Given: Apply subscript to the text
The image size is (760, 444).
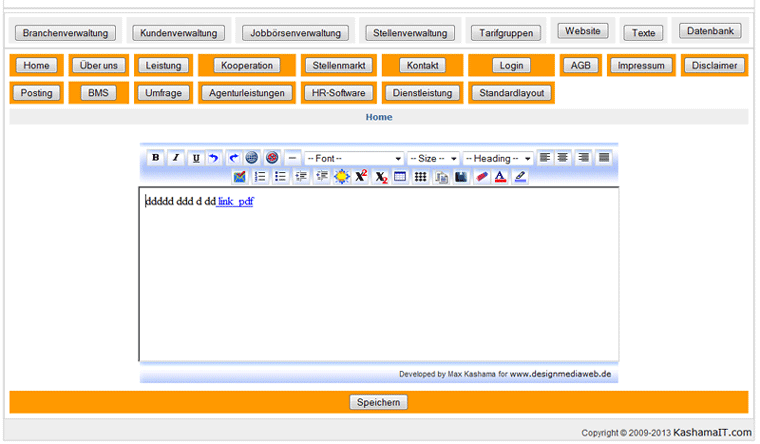Looking at the screenshot, I should 380,177.
